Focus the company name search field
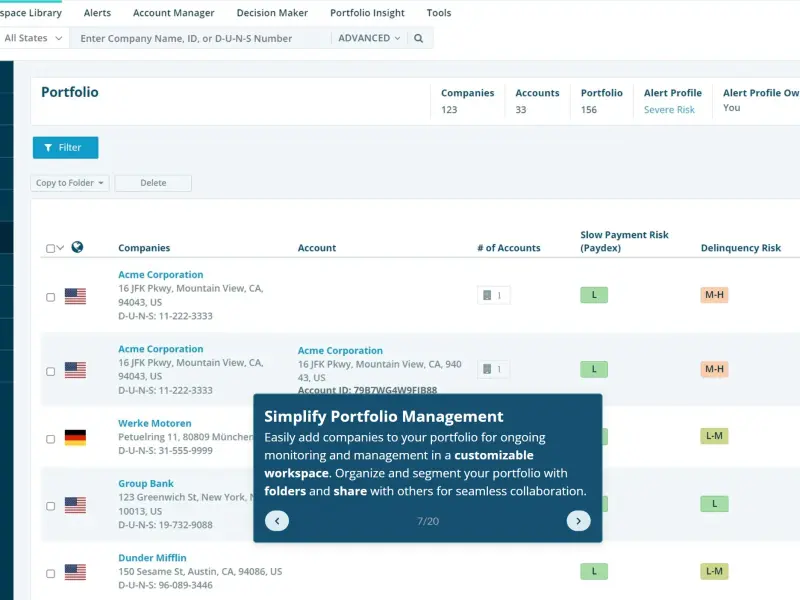Viewport: 800px width, 600px height. [202, 38]
